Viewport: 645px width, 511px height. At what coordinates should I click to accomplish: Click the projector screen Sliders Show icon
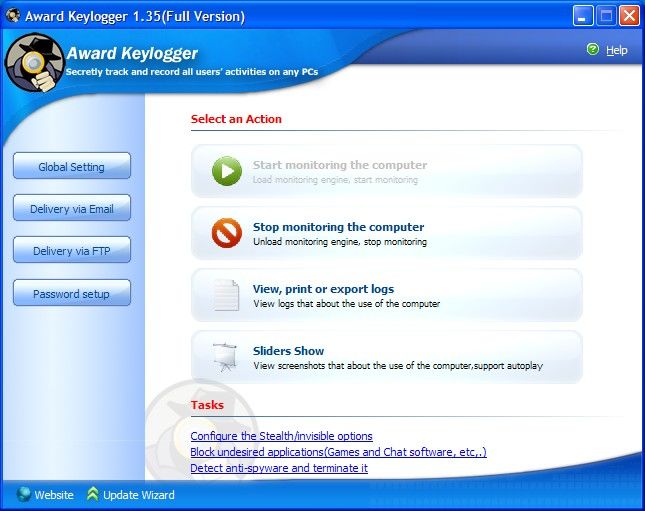coord(225,357)
